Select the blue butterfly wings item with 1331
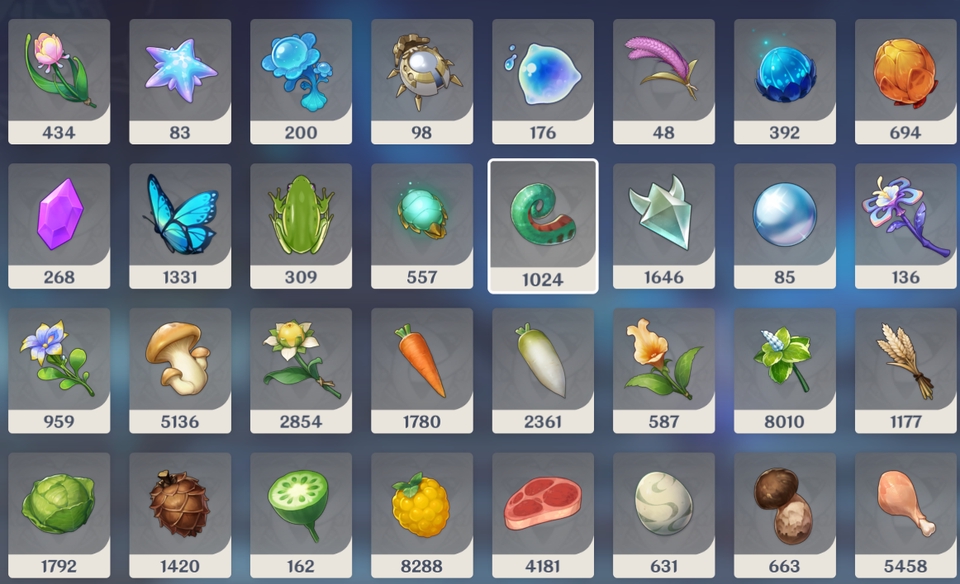Image resolution: width=960 pixels, height=584 pixels. pyautogui.click(x=180, y=226)
